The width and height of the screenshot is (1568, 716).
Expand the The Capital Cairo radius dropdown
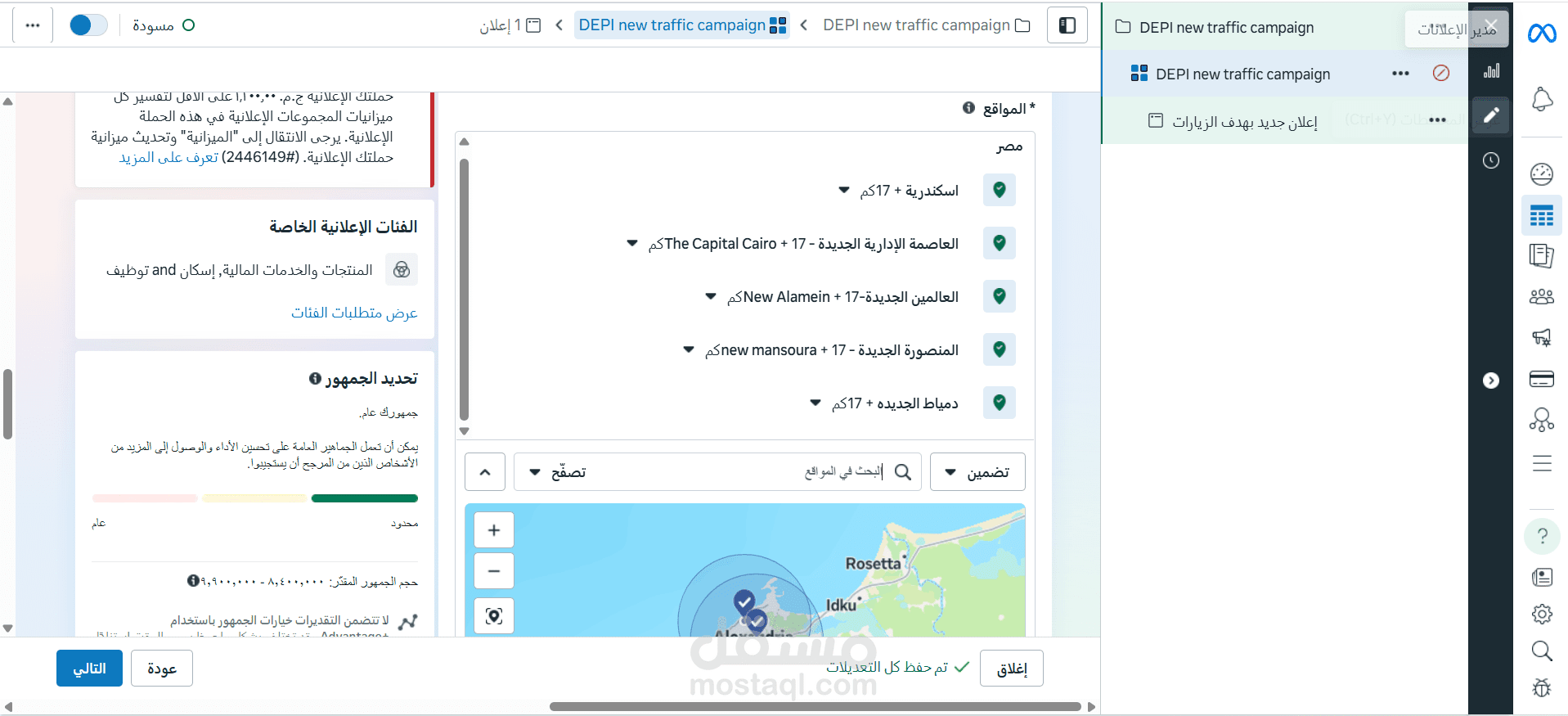click(632, 243)
